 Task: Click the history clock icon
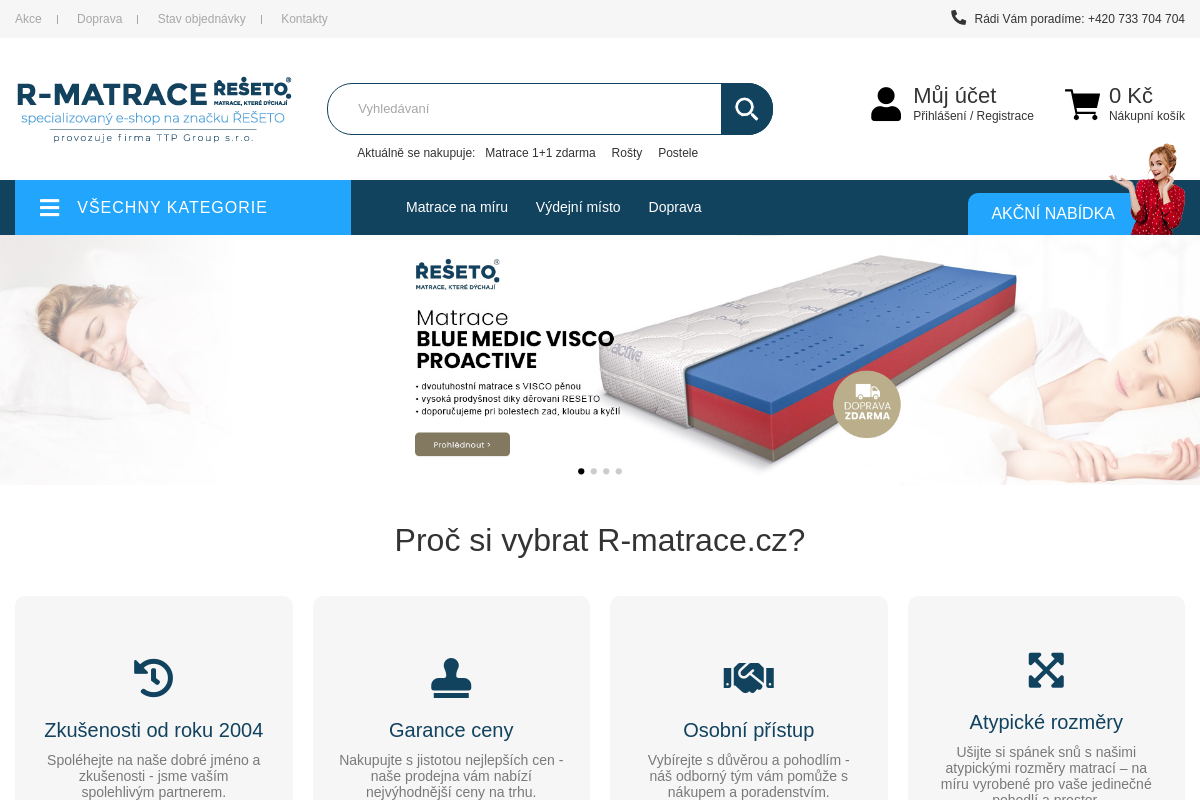pos(154,677)
